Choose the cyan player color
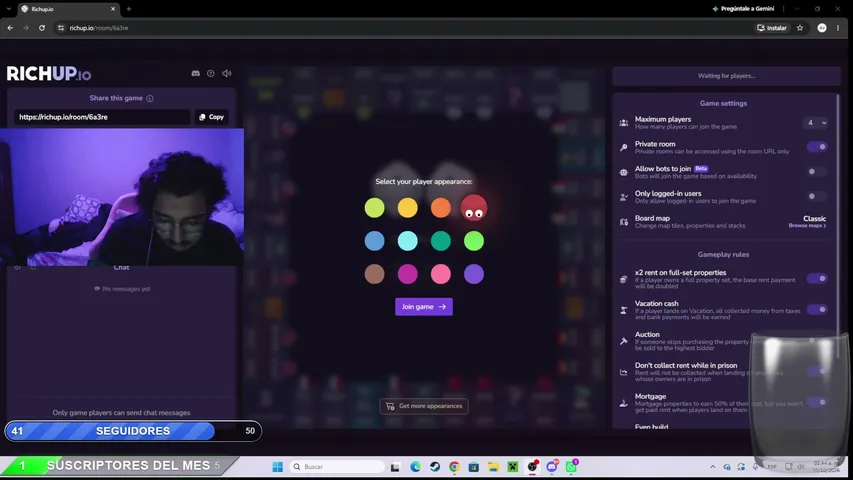 click(407, 241)
